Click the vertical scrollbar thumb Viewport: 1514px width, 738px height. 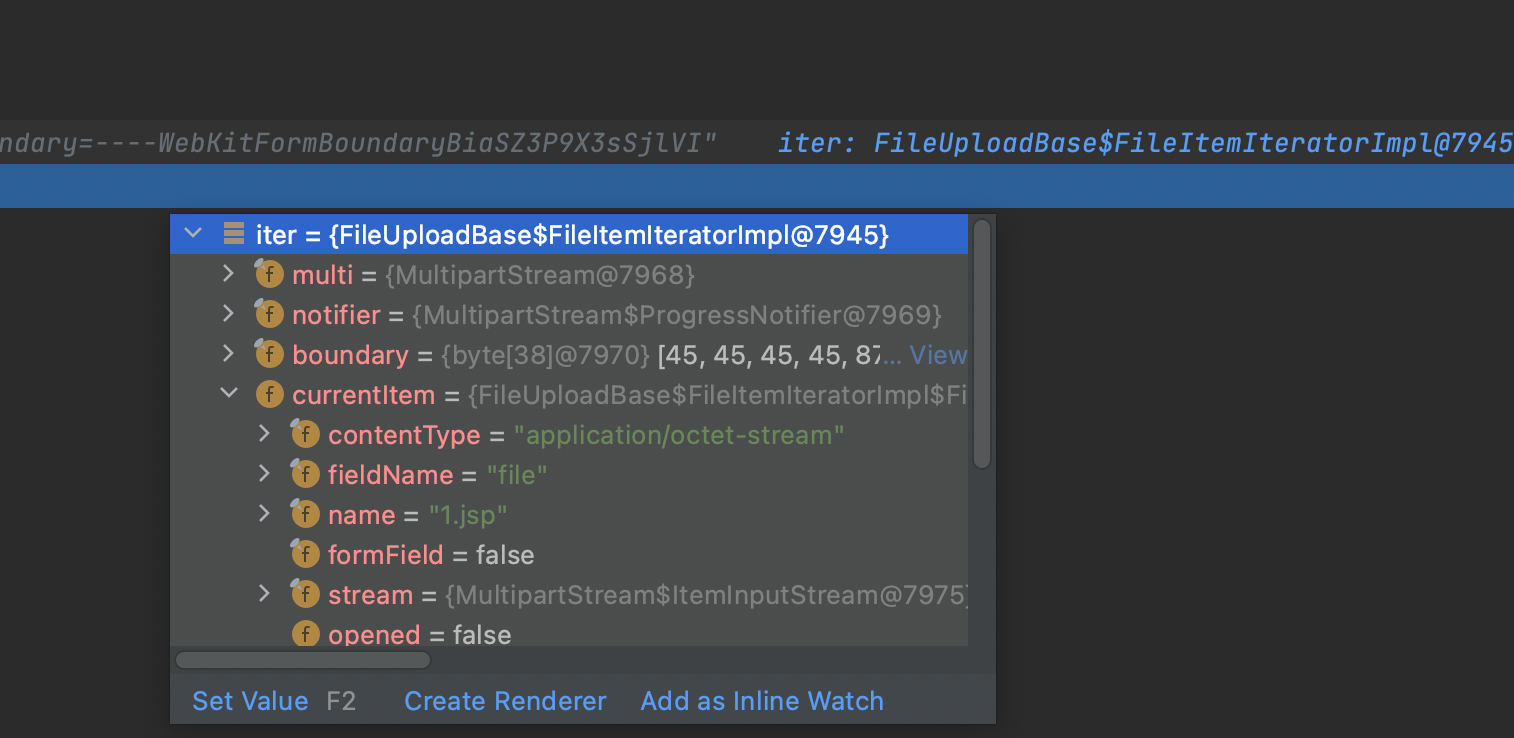point(982,344)
